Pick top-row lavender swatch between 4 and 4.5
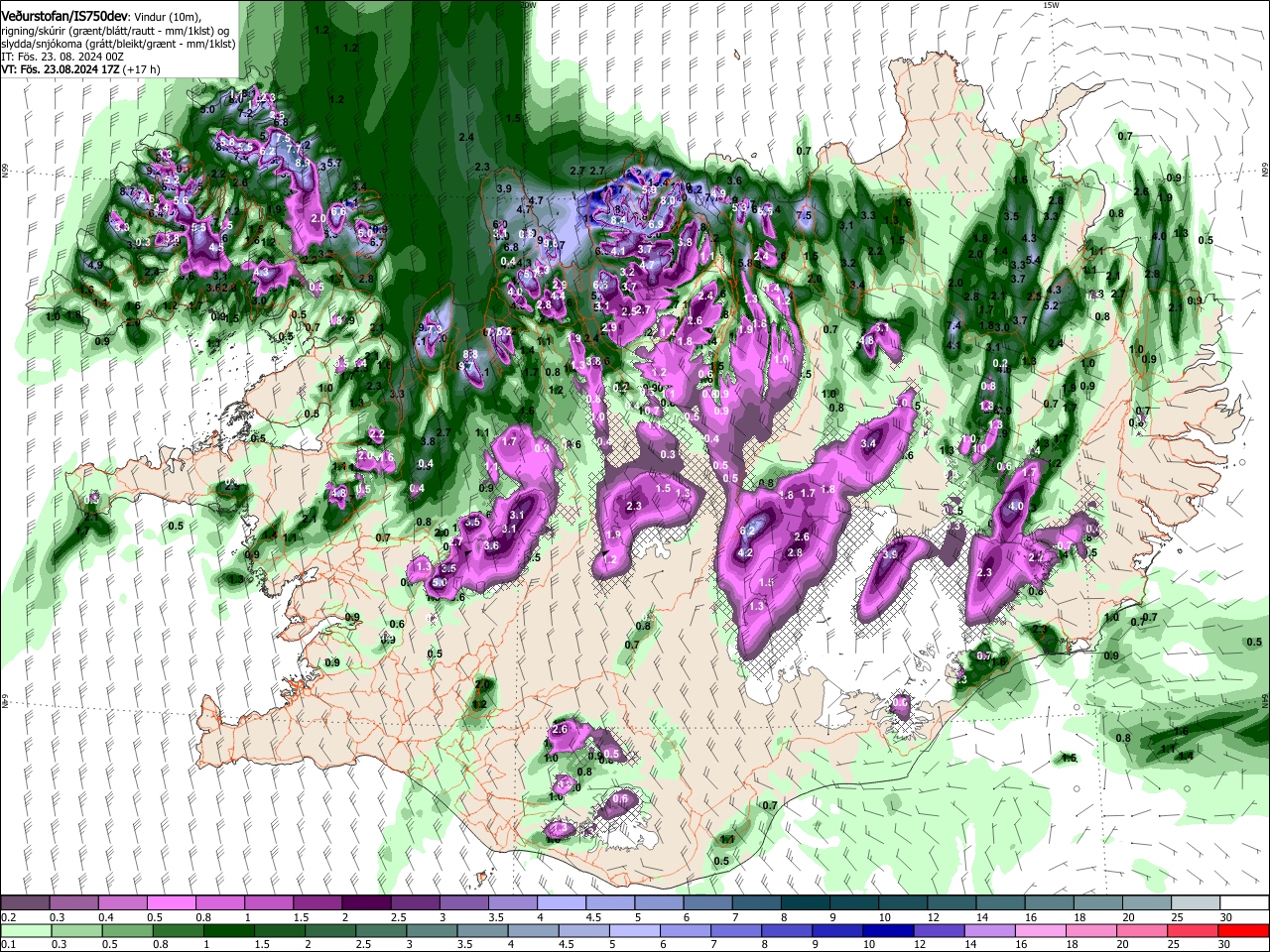 (562, 903)
